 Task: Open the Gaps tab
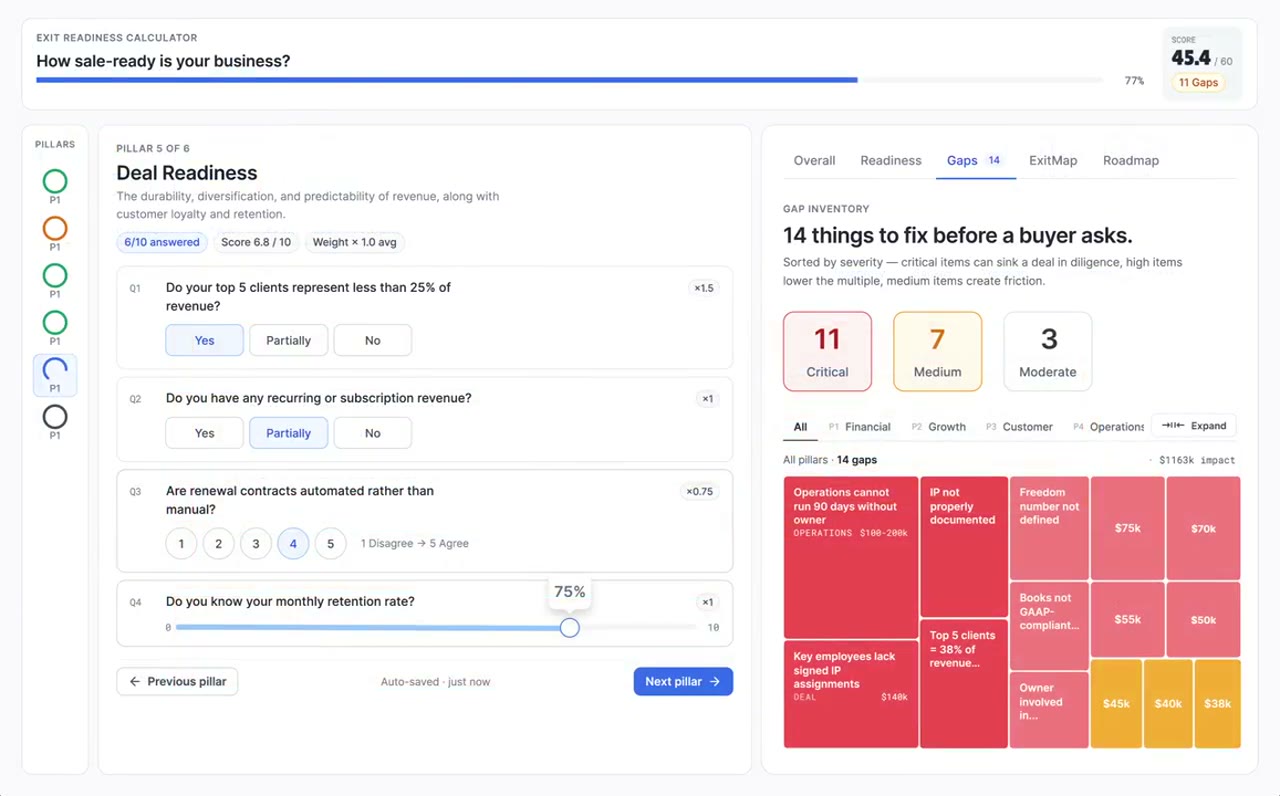(x=975, y=160)
